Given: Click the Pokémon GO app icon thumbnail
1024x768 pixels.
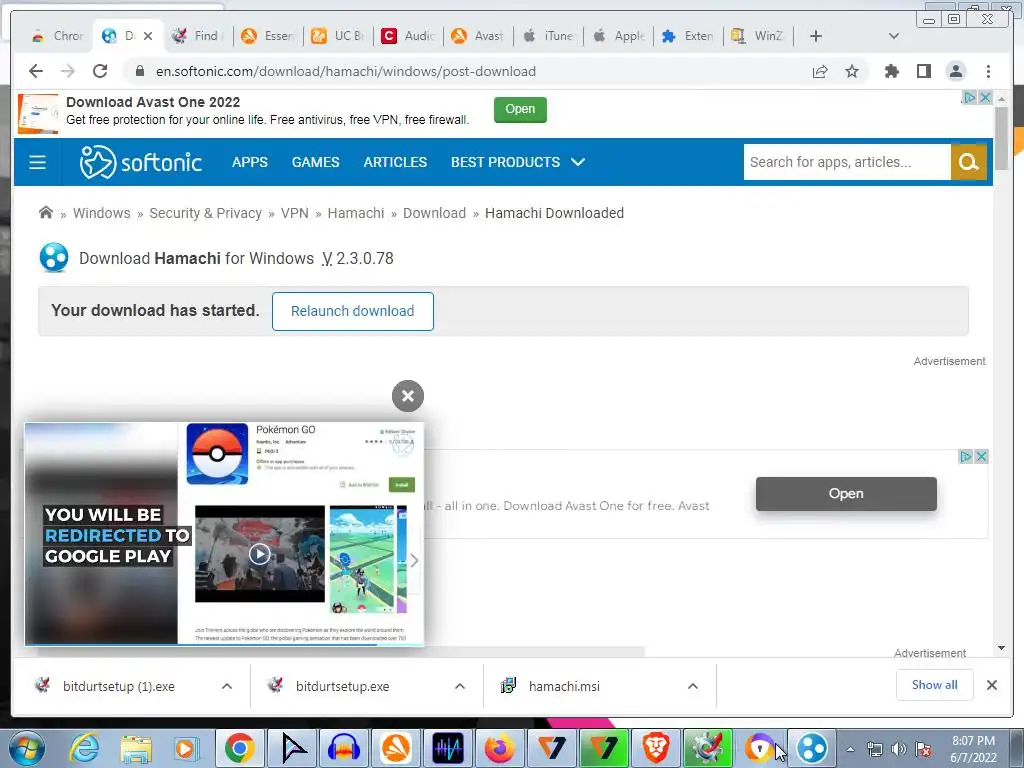Looking at the screenshot, I should point(217,454).
